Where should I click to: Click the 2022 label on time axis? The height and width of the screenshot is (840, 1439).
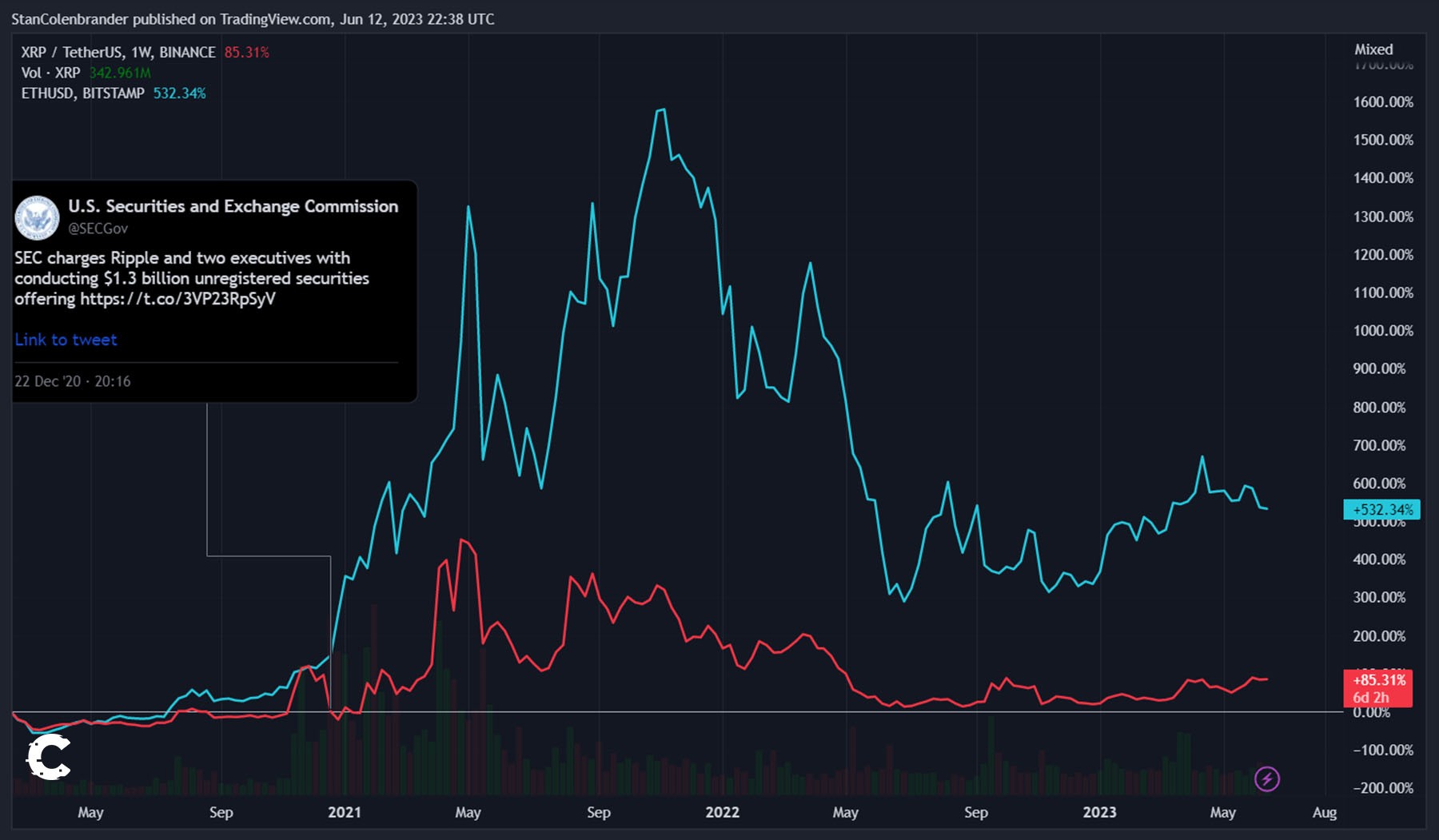[x=722, y=812]
